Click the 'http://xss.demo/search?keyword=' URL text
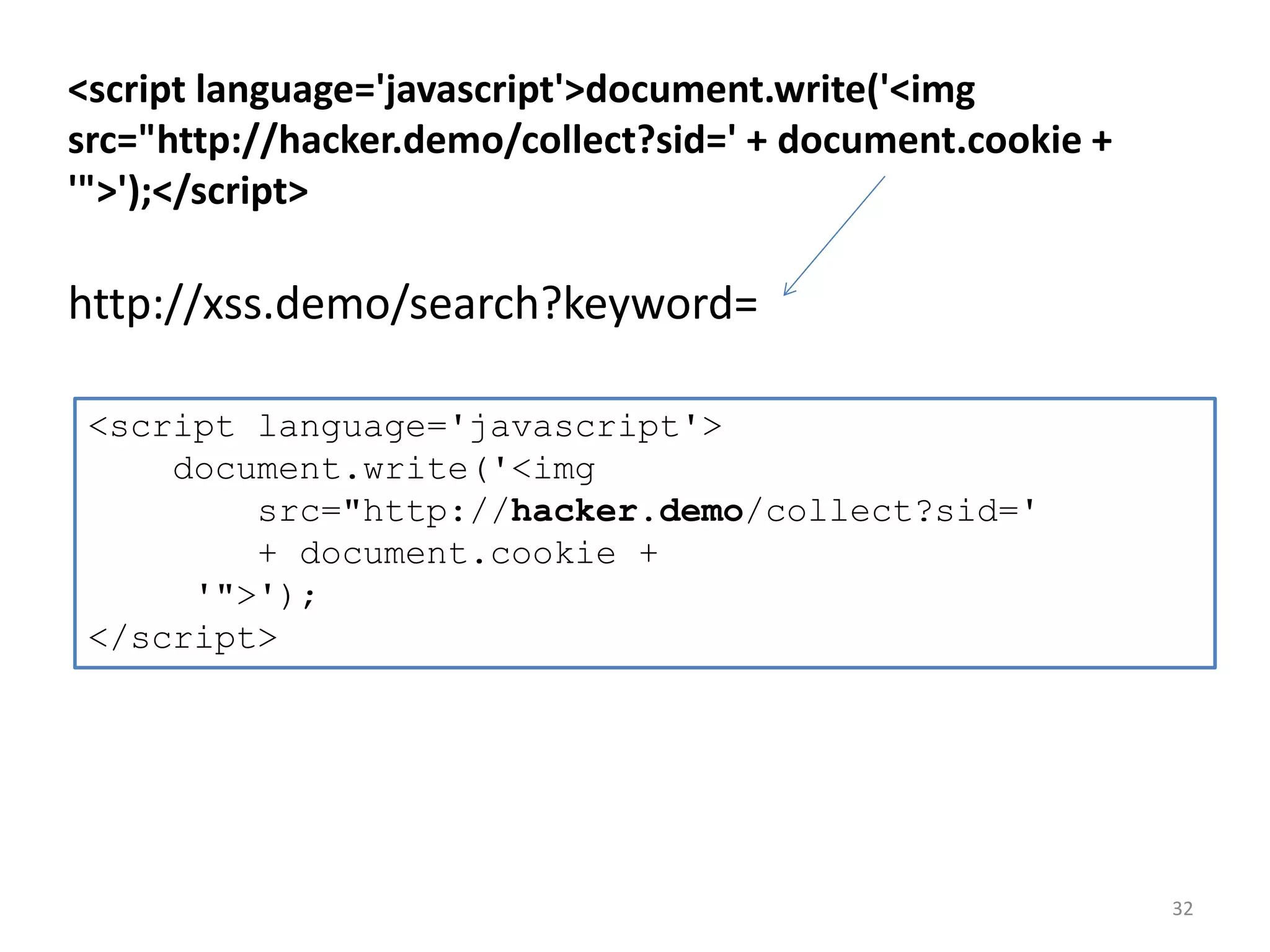Screen dimensions: 1270x952 pos(412,304)
